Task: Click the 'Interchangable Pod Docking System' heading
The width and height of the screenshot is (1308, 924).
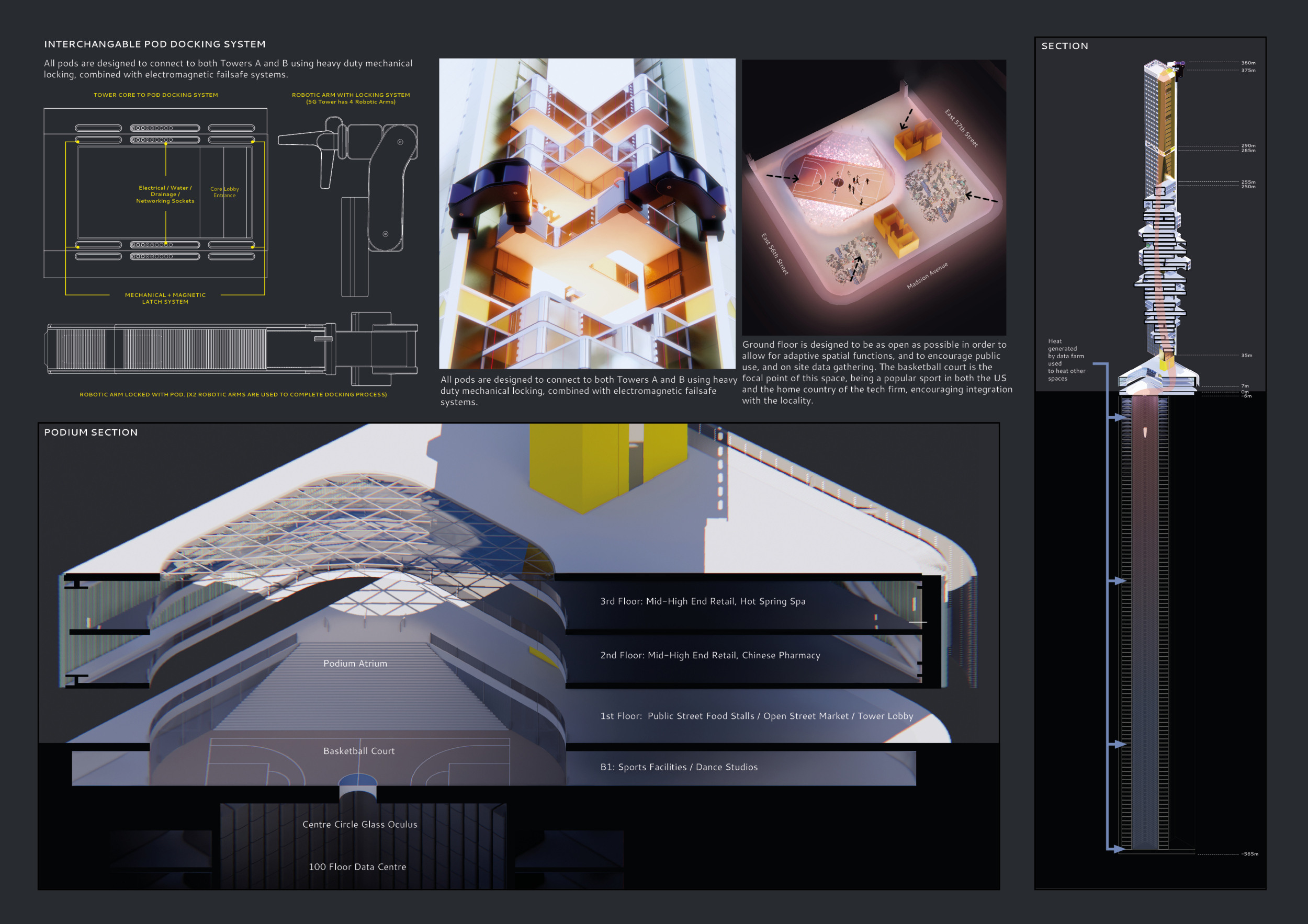Action: 154,44
